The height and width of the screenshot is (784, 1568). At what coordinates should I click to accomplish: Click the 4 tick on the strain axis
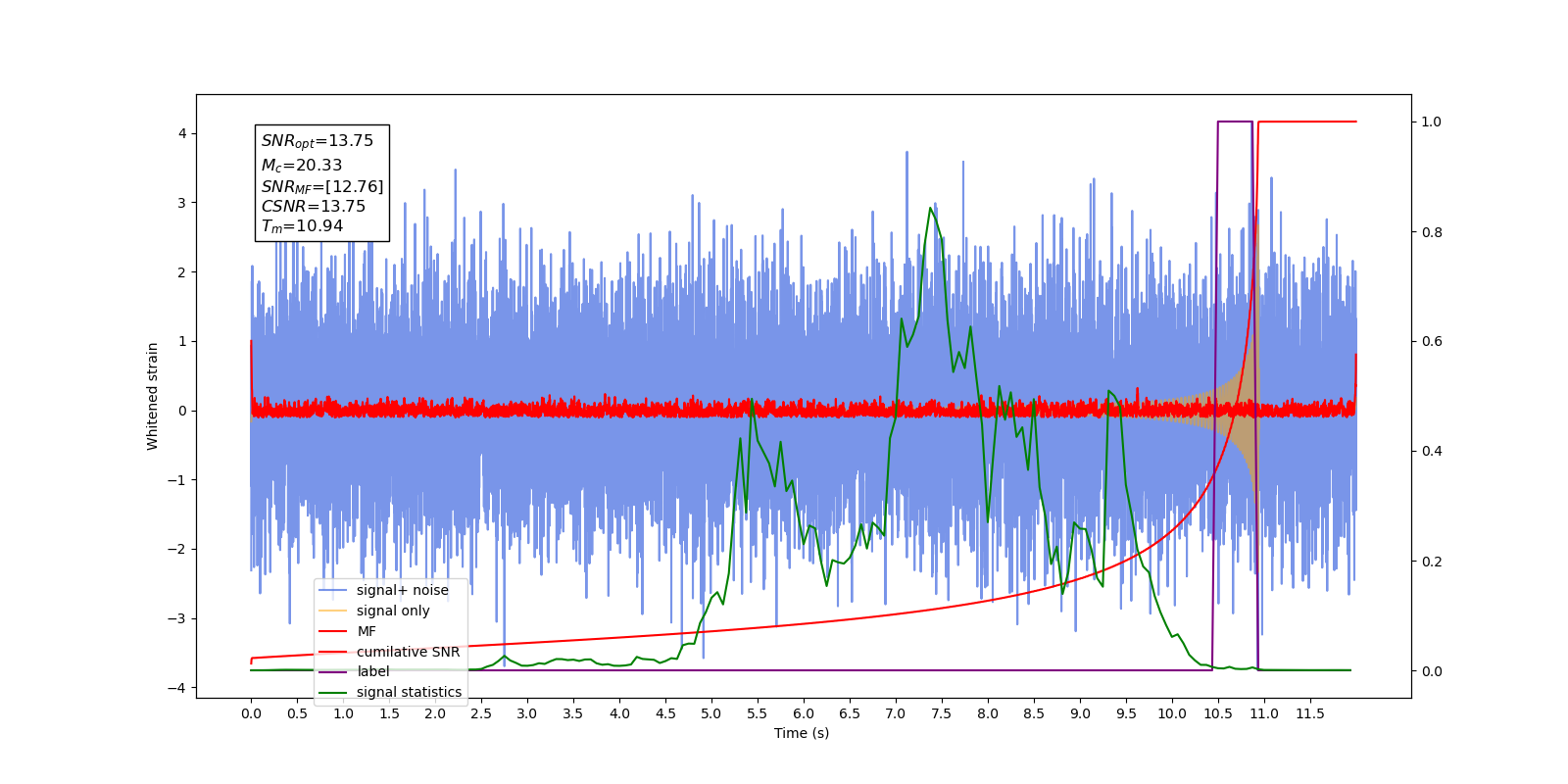(x=182, y=133)
